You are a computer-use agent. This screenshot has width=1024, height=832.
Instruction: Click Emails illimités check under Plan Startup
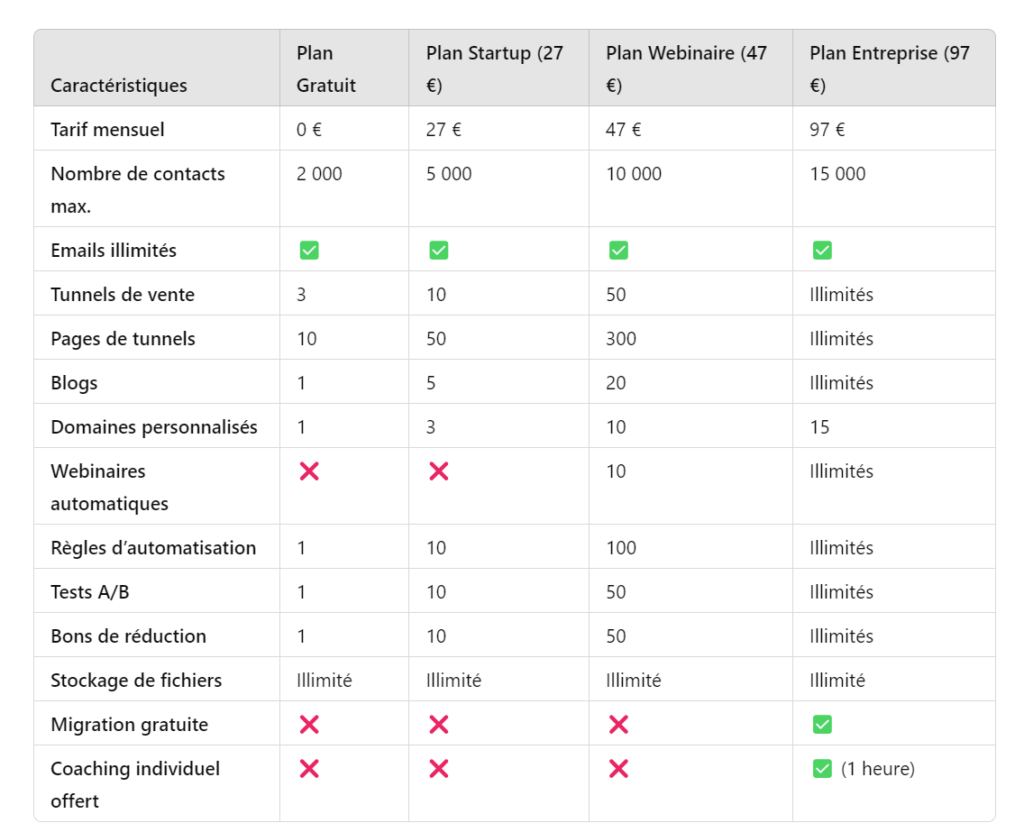pos(438,250)
